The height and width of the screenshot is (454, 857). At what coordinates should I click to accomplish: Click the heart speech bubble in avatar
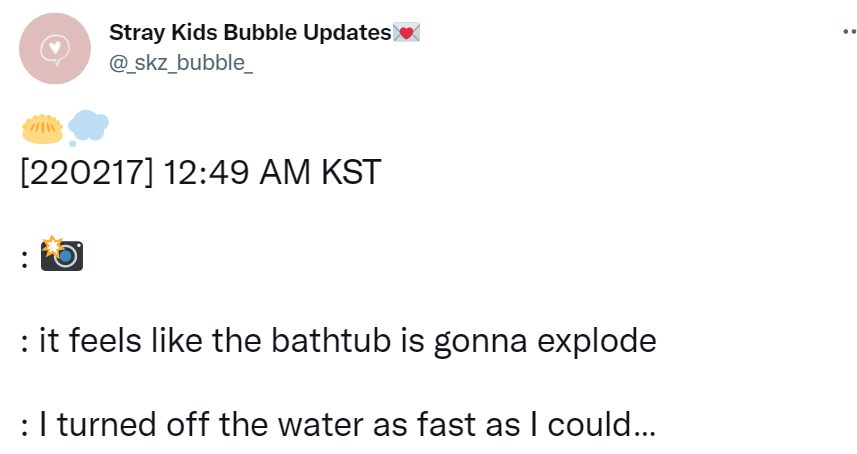click(x=55, y=50)
